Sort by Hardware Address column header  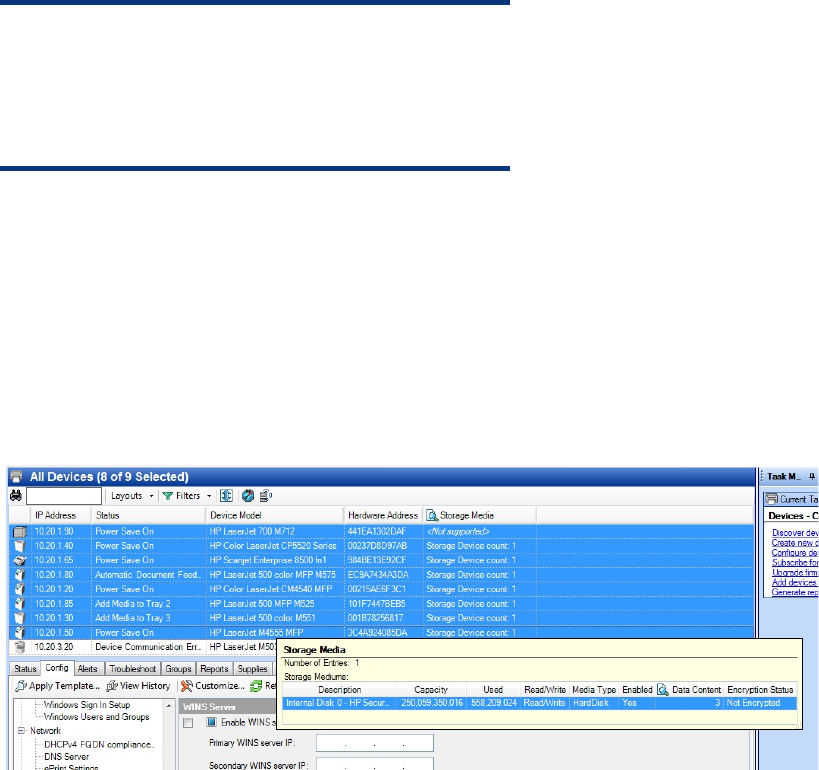pos(383,515)
